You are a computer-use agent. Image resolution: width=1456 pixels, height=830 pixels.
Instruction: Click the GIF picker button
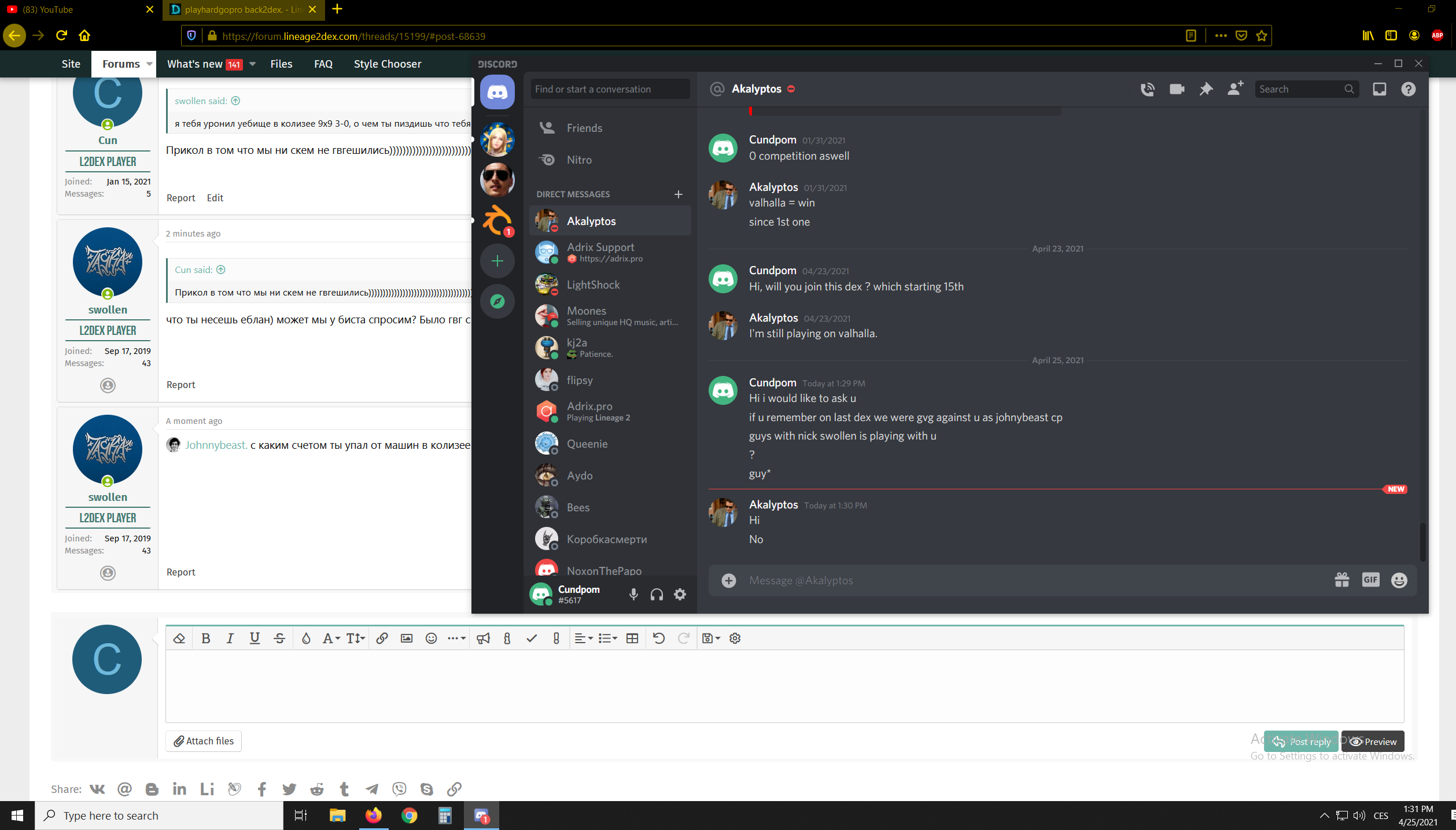click(x=1370, y=580)
